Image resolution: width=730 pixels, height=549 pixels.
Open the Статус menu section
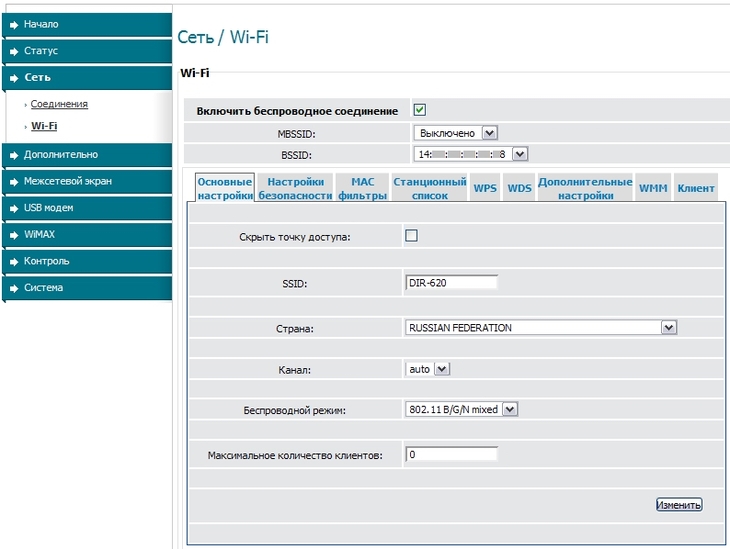click(x=87, y=51)
